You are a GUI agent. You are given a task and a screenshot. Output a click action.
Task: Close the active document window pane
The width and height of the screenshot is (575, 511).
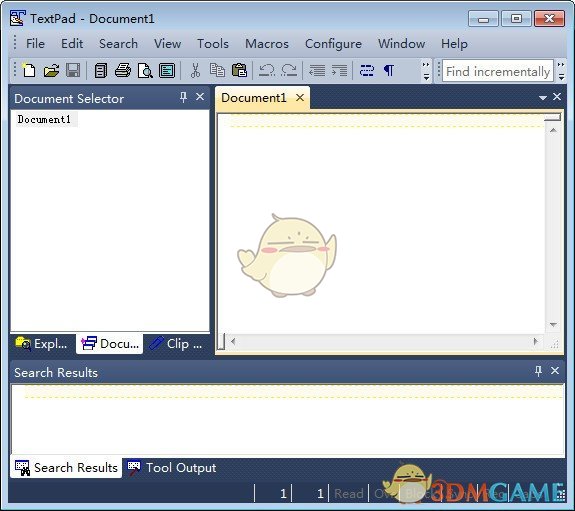(557, 96)
